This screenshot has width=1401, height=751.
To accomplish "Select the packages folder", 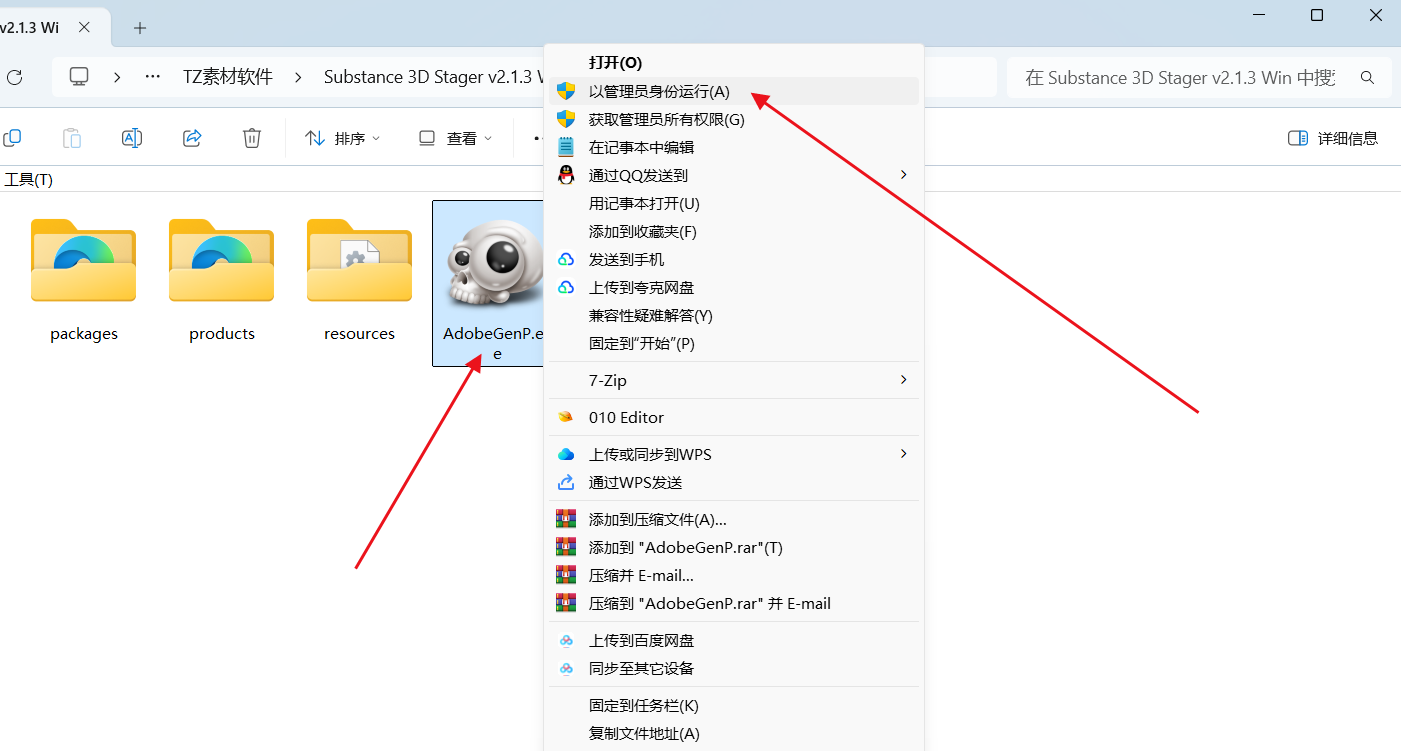I will [x=84, y=280].
